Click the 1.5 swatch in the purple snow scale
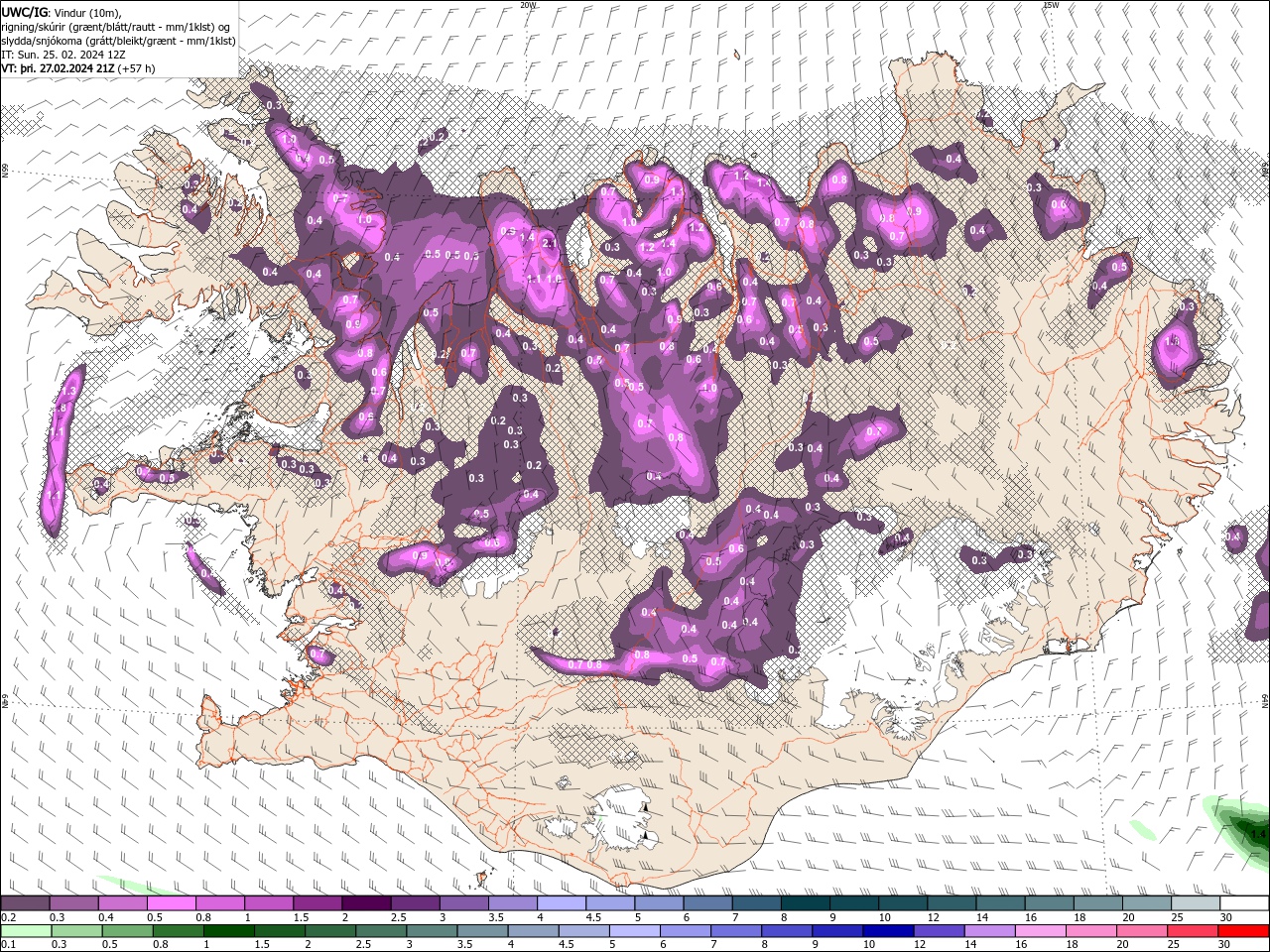Viewport: 1270px width, 952px height. (x=317, y=903)
